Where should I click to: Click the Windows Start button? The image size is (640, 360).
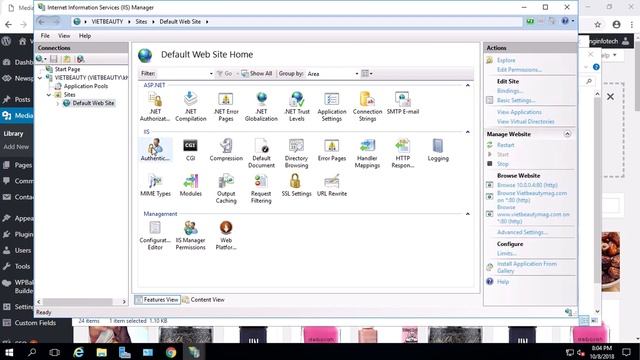9,352
